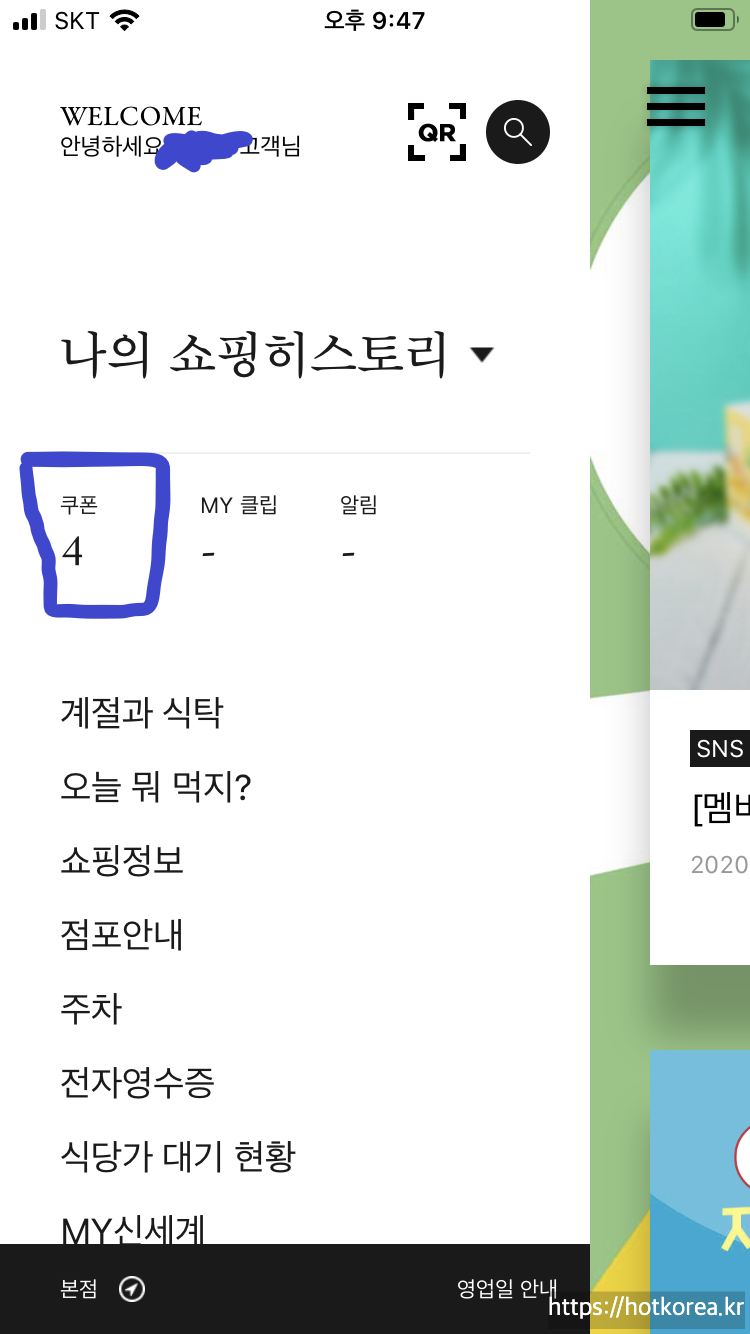This screenshot has height=1334, width=750.
Task: Tap the 본점 store selector
Action: click(x=79, y=1289)
